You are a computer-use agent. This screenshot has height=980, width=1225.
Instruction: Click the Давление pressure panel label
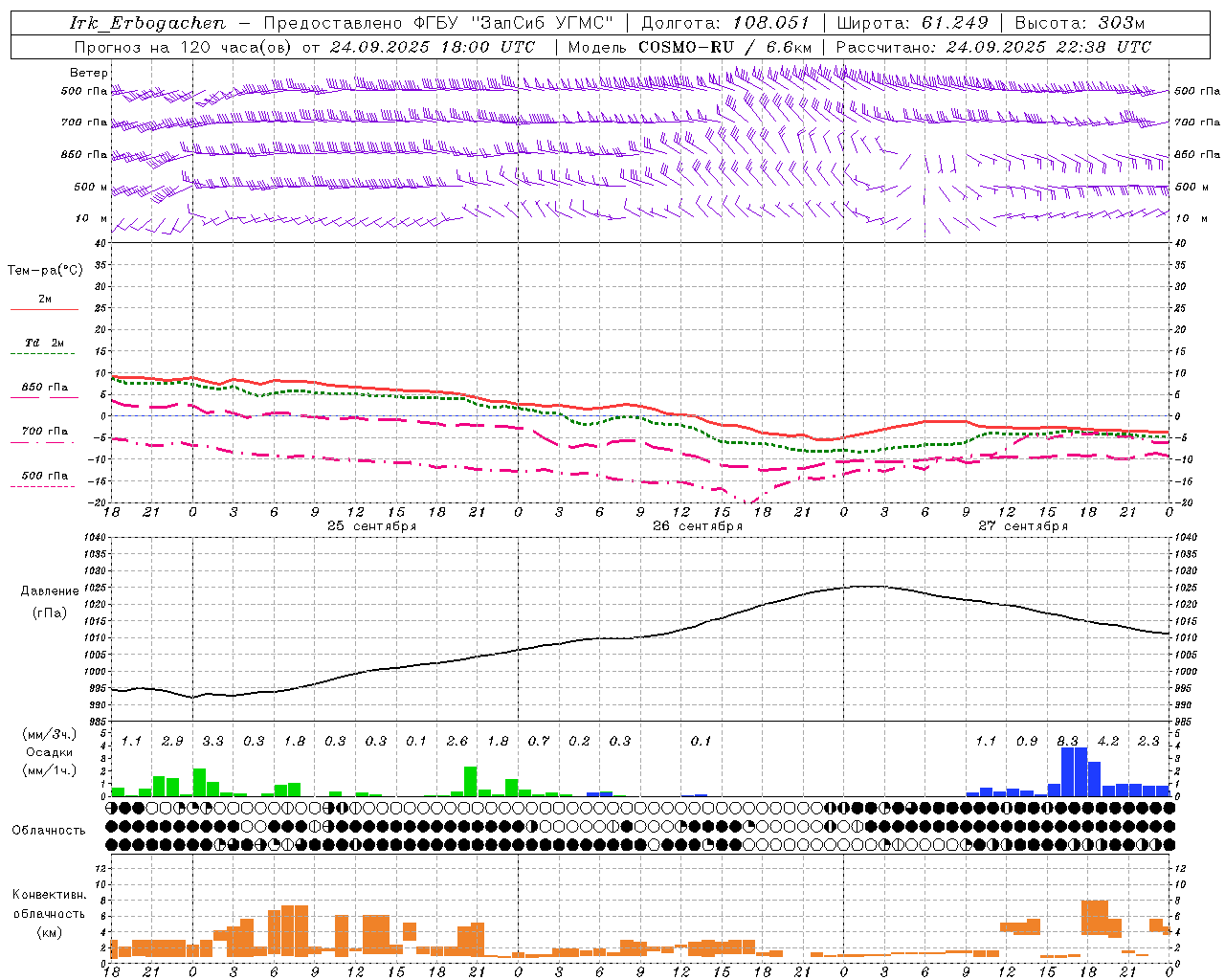[50, 591]
